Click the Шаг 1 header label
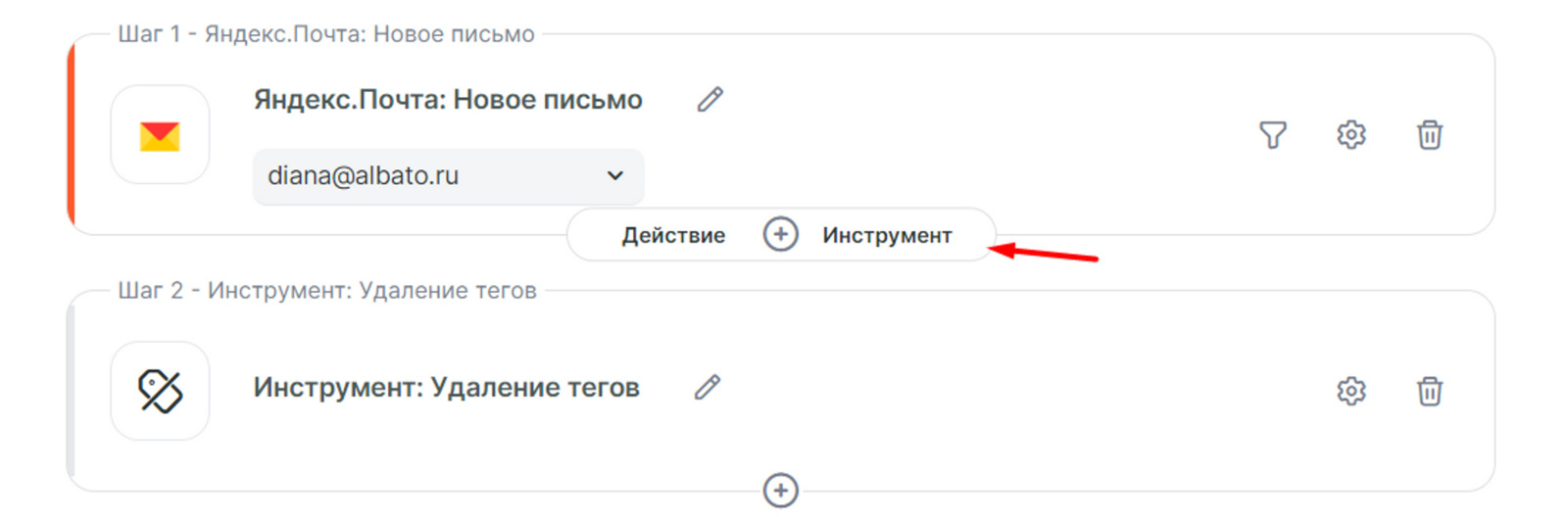 coord(326,34)
